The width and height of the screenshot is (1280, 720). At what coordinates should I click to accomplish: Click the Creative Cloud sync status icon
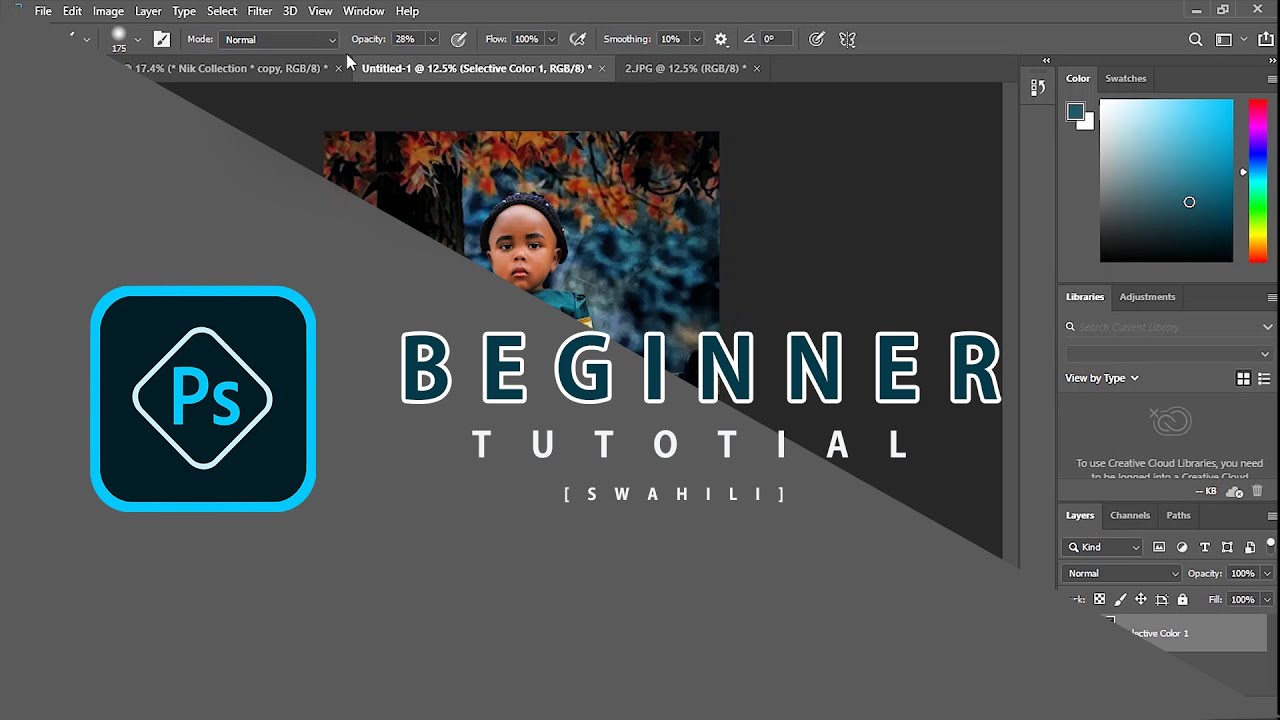(x=1235, y=492)
